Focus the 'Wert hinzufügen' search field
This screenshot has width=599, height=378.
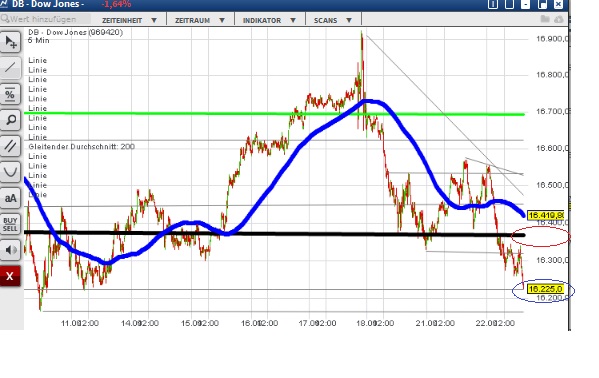(x=45, y=19)
